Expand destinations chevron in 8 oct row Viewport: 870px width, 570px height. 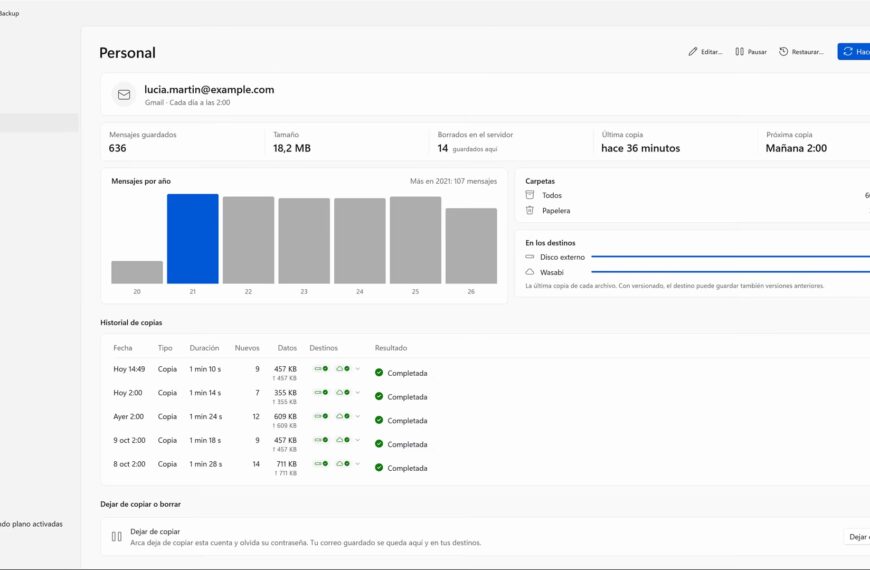point(358,463)
